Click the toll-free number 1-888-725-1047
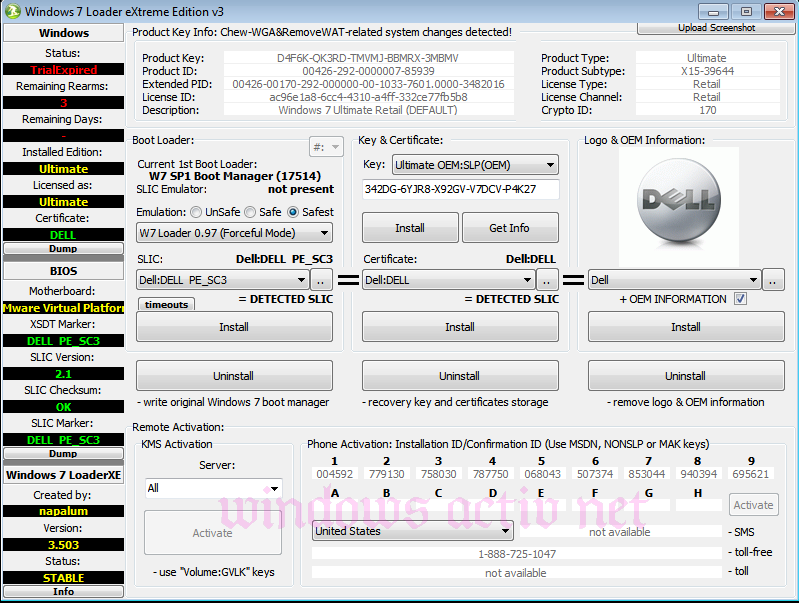This screenshot has height=603, width=799. 517,554
